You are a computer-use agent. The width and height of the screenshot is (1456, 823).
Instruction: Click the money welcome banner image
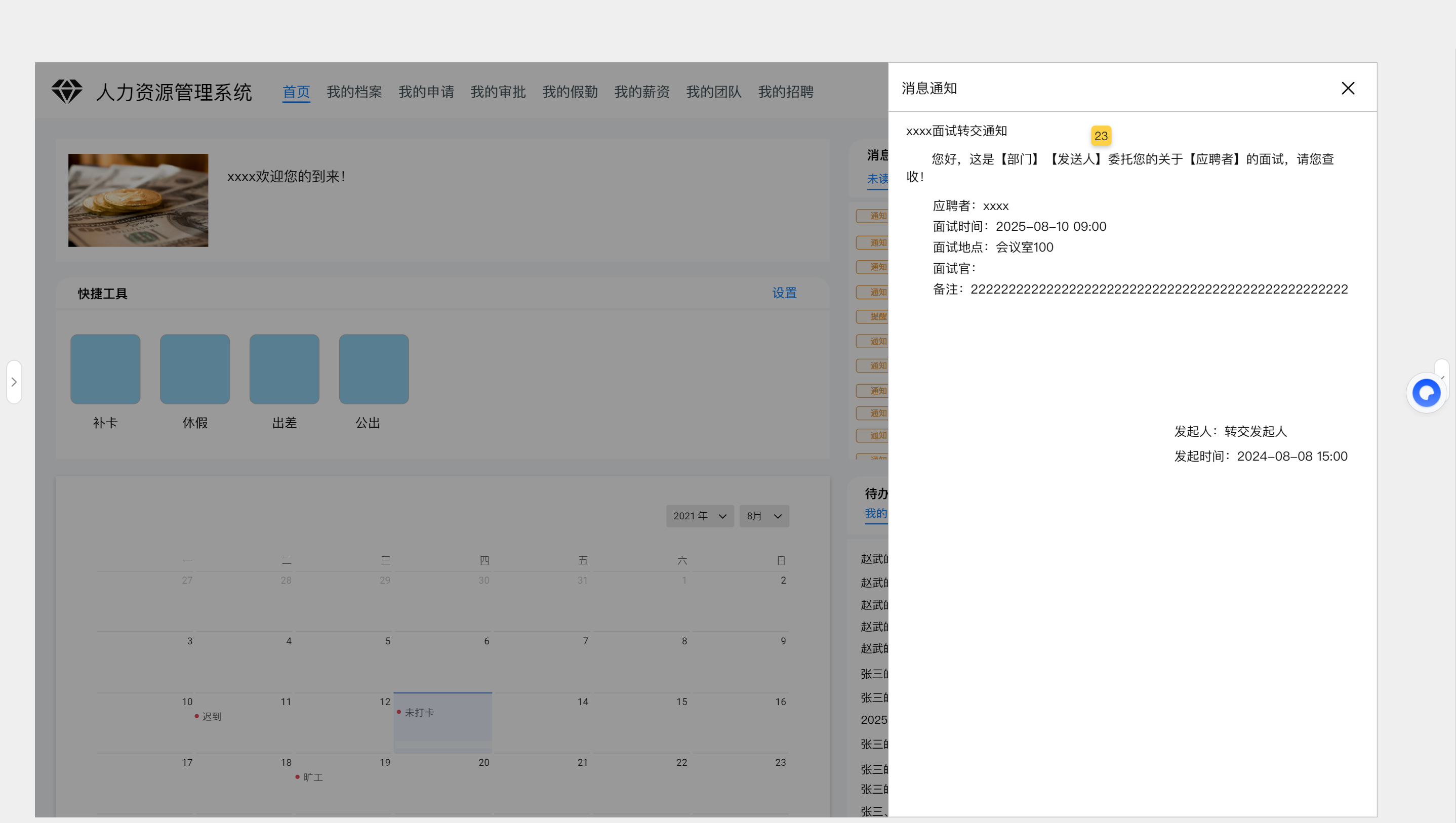coord(138,200)
